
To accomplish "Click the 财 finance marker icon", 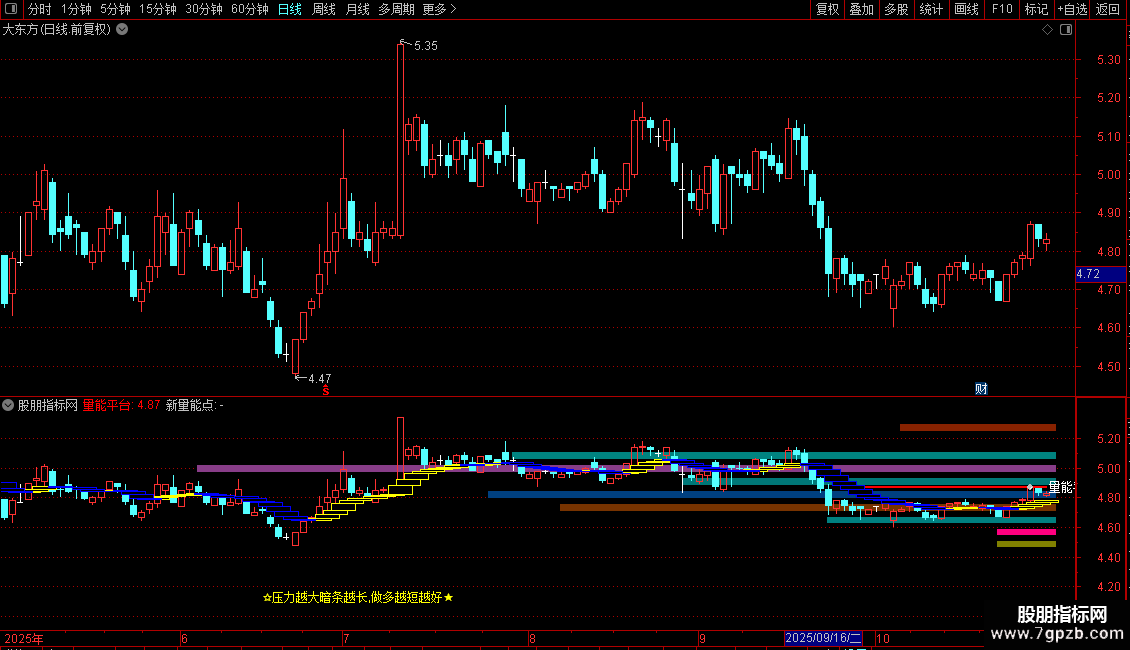I will click(981, 389).
